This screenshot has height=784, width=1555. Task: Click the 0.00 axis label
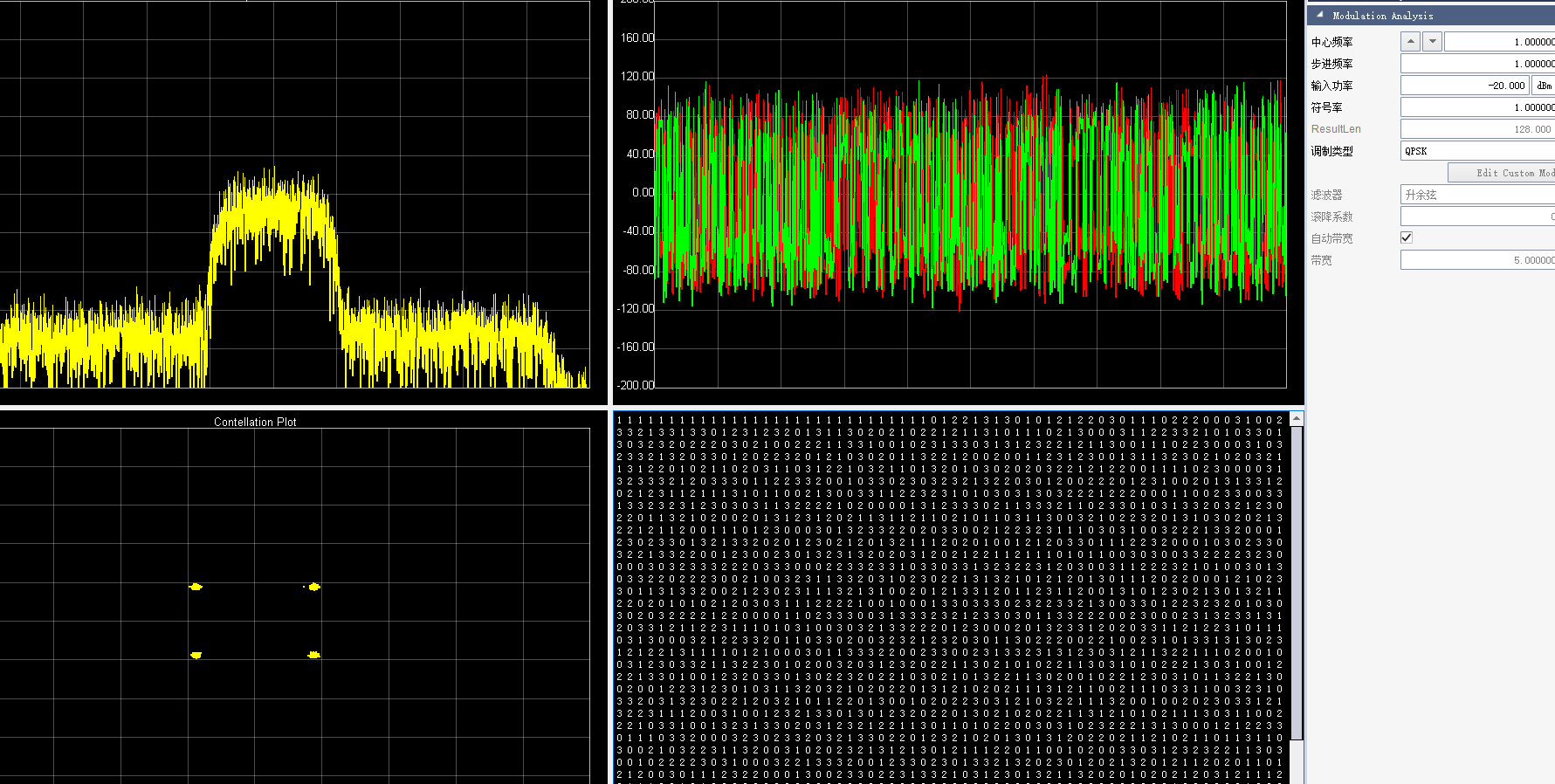pos(643,192)
